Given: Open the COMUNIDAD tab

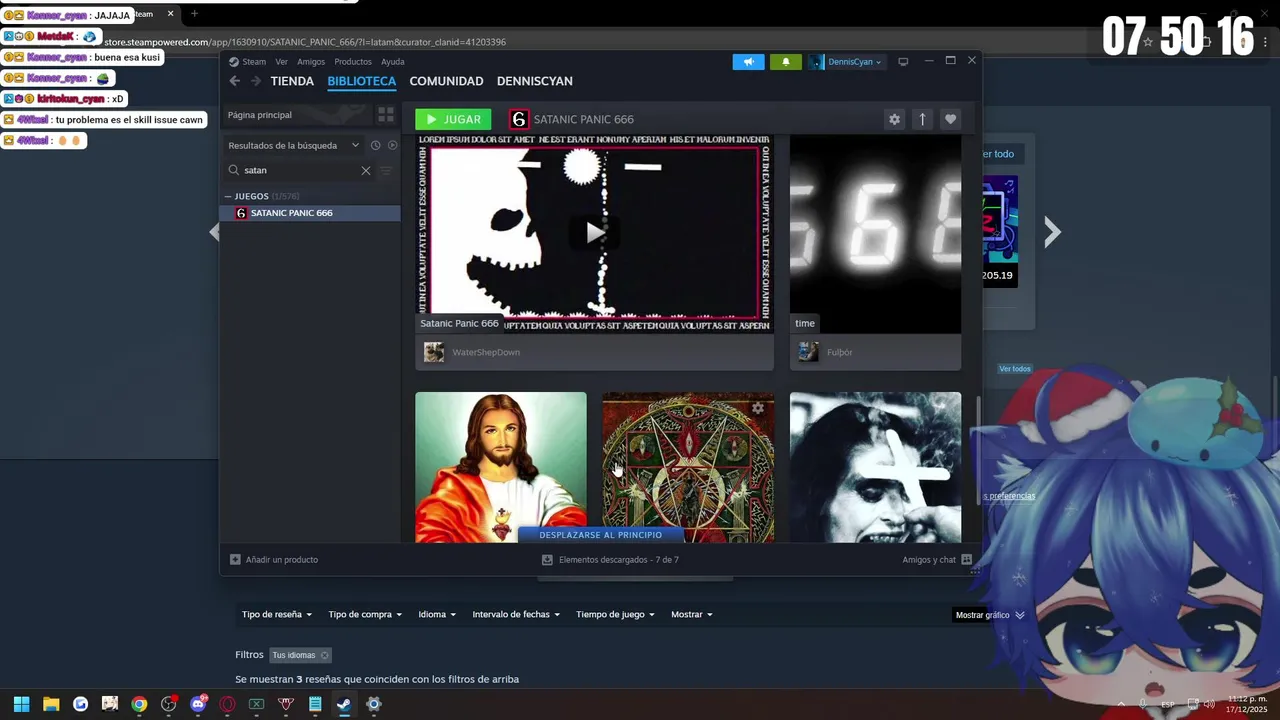Looking at the screenshot, I should click(446, 81).
